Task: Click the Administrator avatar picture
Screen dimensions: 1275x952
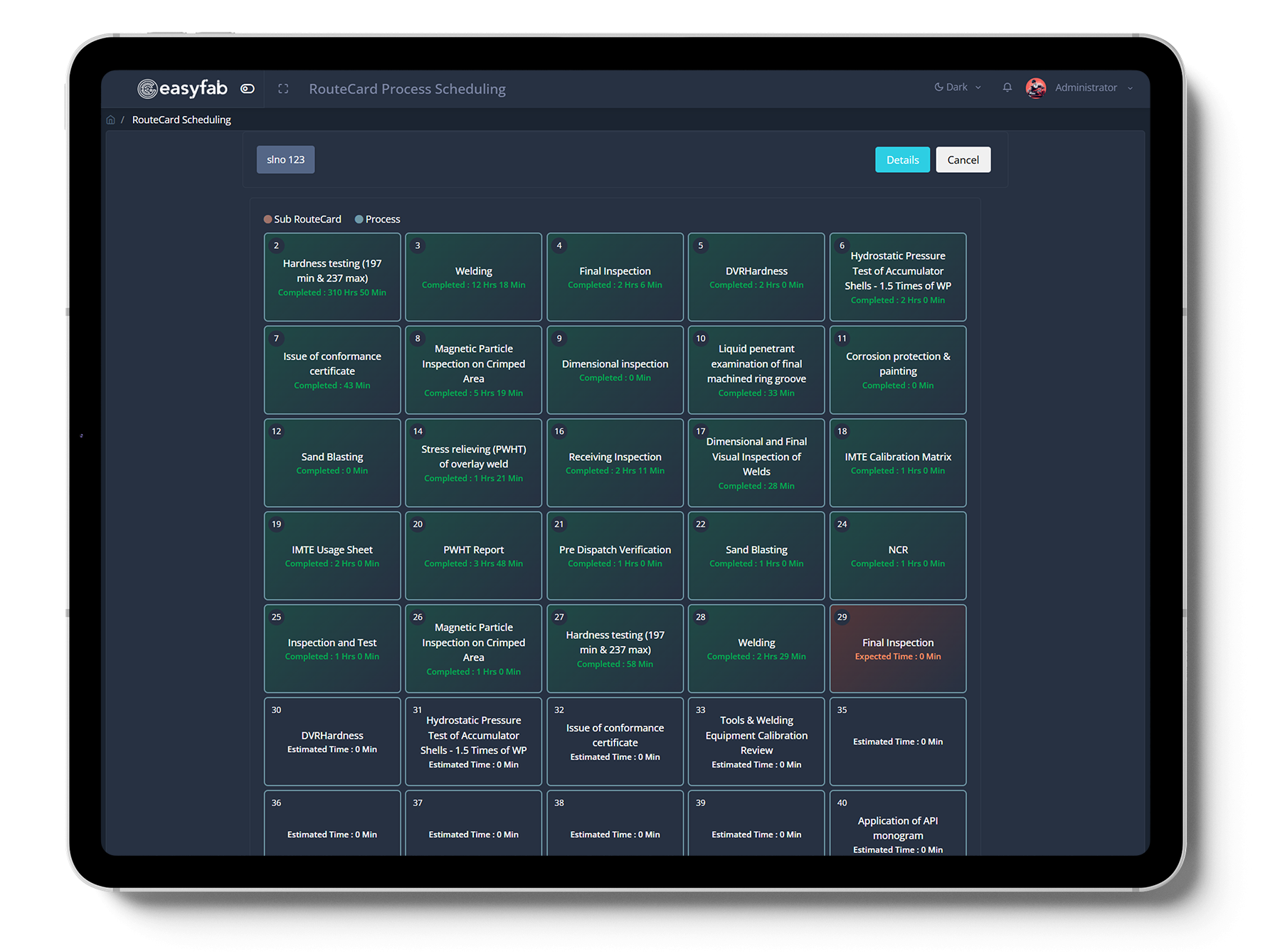Action: pos(1035,88)
